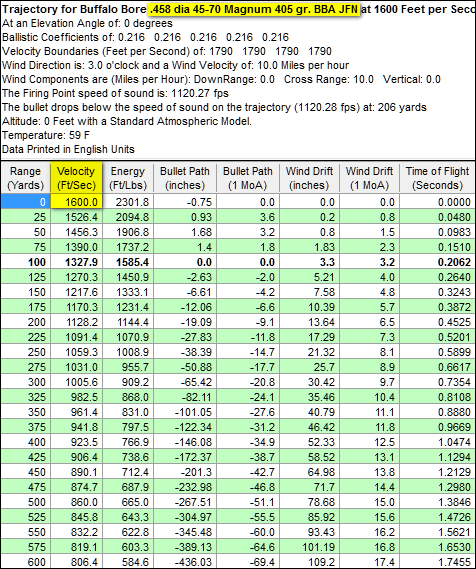
Task: Click velocity value 806.4
Action: [77, 562]
